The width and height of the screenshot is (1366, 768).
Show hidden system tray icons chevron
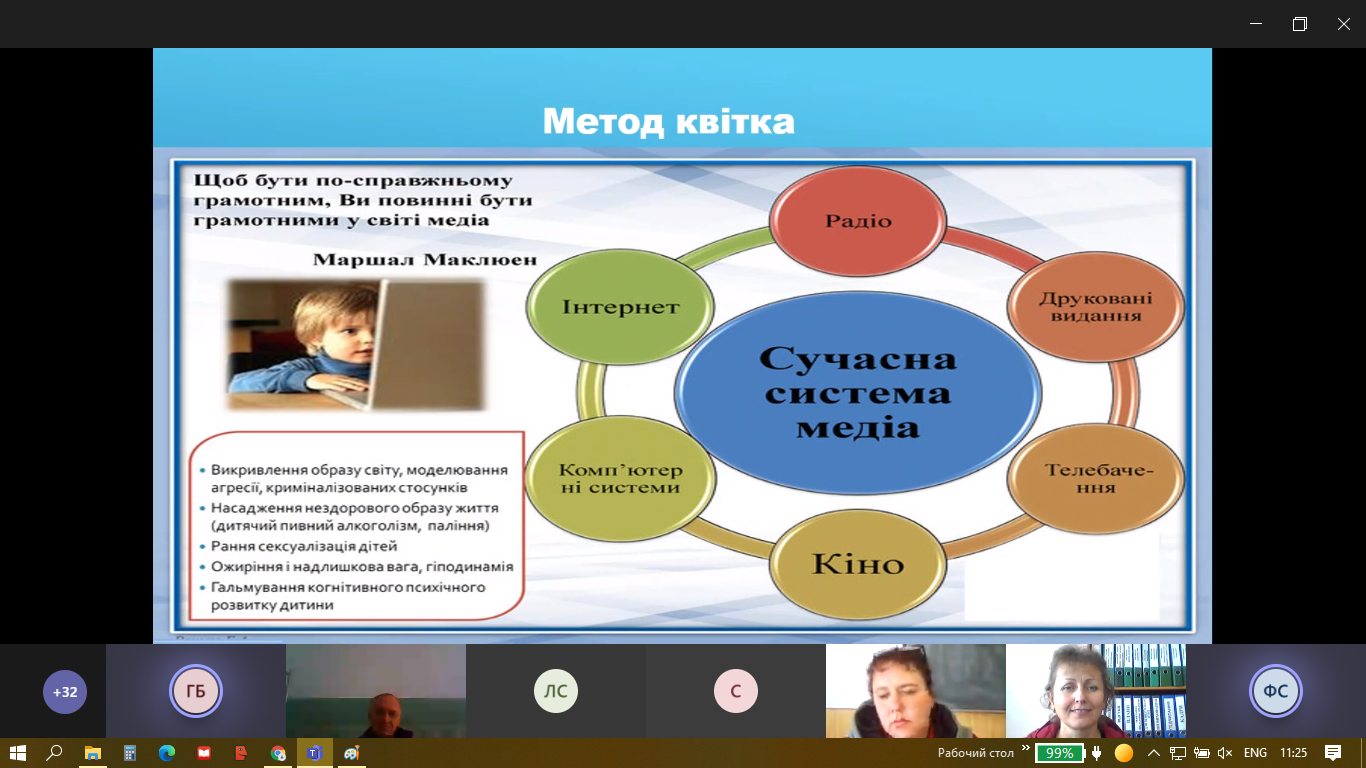[1153, 753]
